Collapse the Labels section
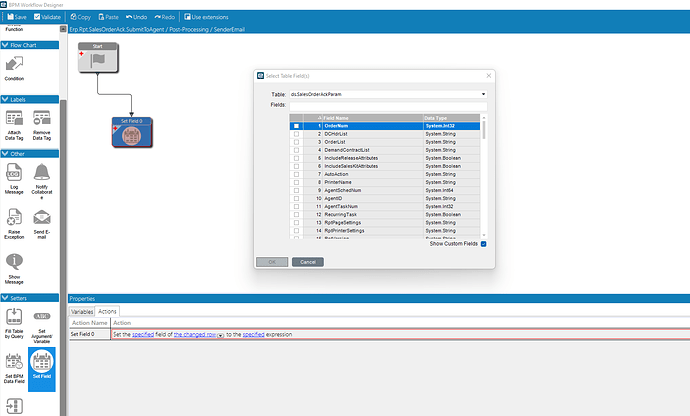Screen dimensions: 690x416 (5, 99)
